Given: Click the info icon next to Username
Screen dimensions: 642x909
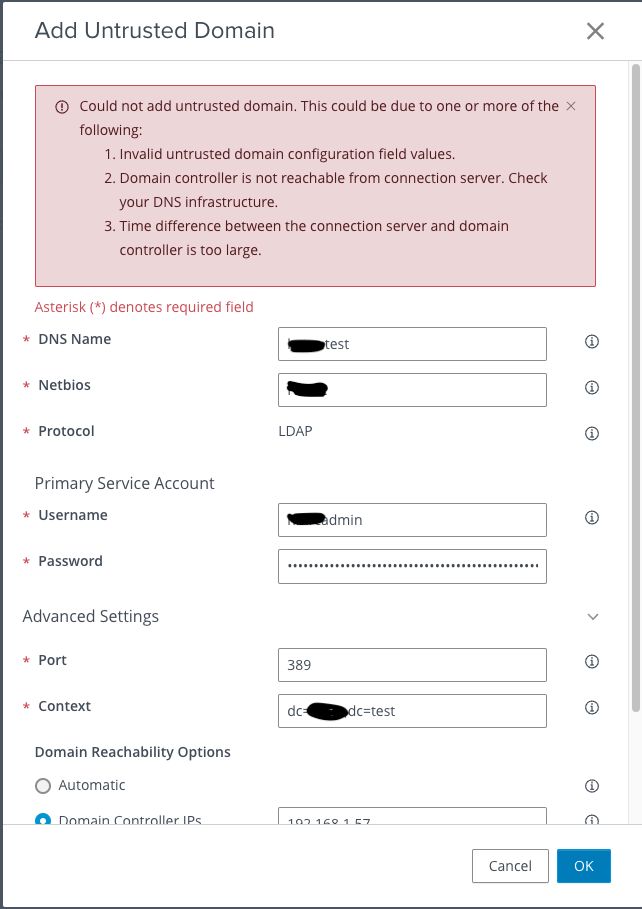Looking at the screenshot, I should pyautogui.click(x=591, y=518).
